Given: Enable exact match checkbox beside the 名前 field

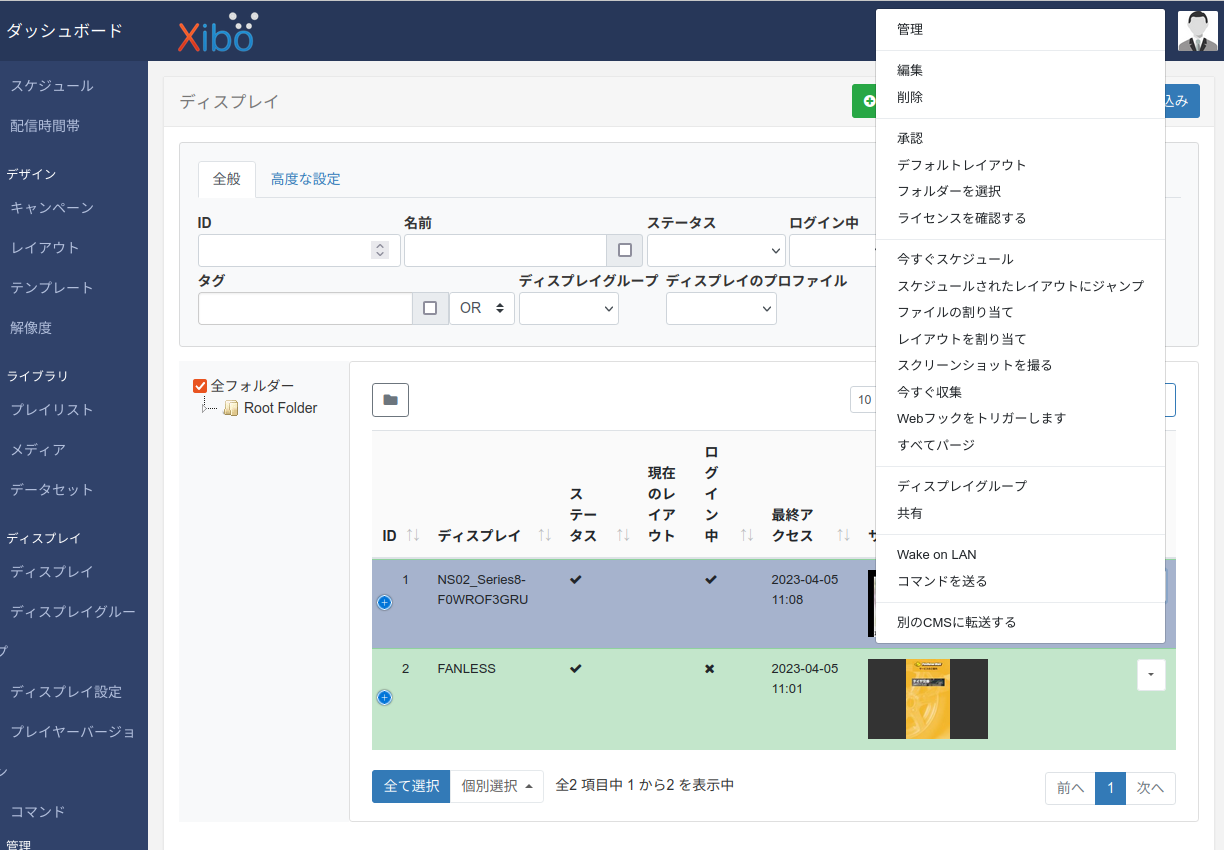Looking at the screenshot, I should click(x=624, y=250).
